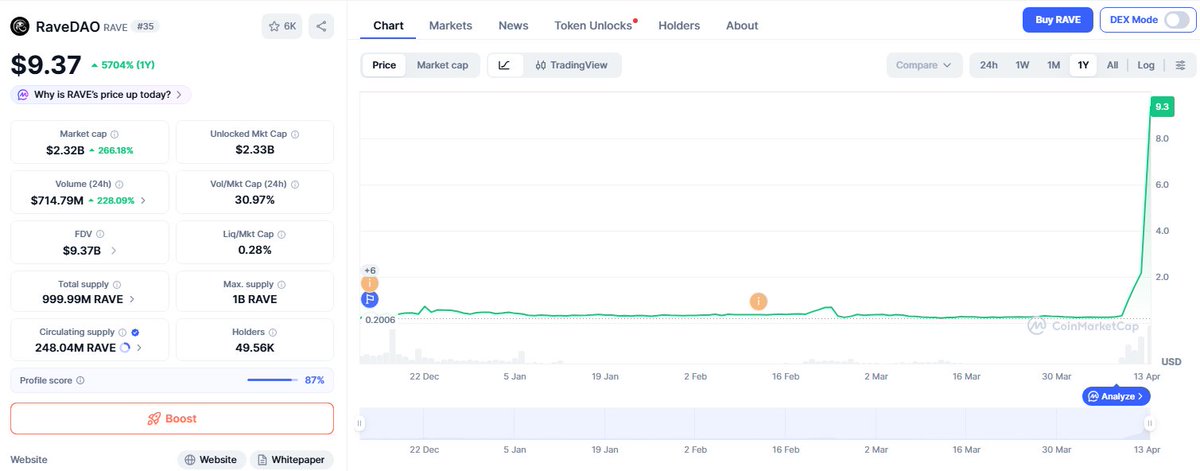Select All time range

pyautogui.click(x=1112, y=65)
